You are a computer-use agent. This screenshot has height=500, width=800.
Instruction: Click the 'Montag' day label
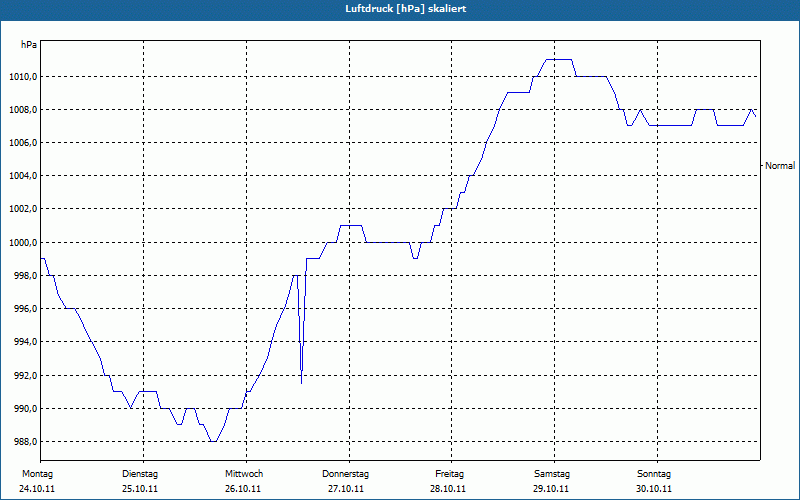coord(37,474)
